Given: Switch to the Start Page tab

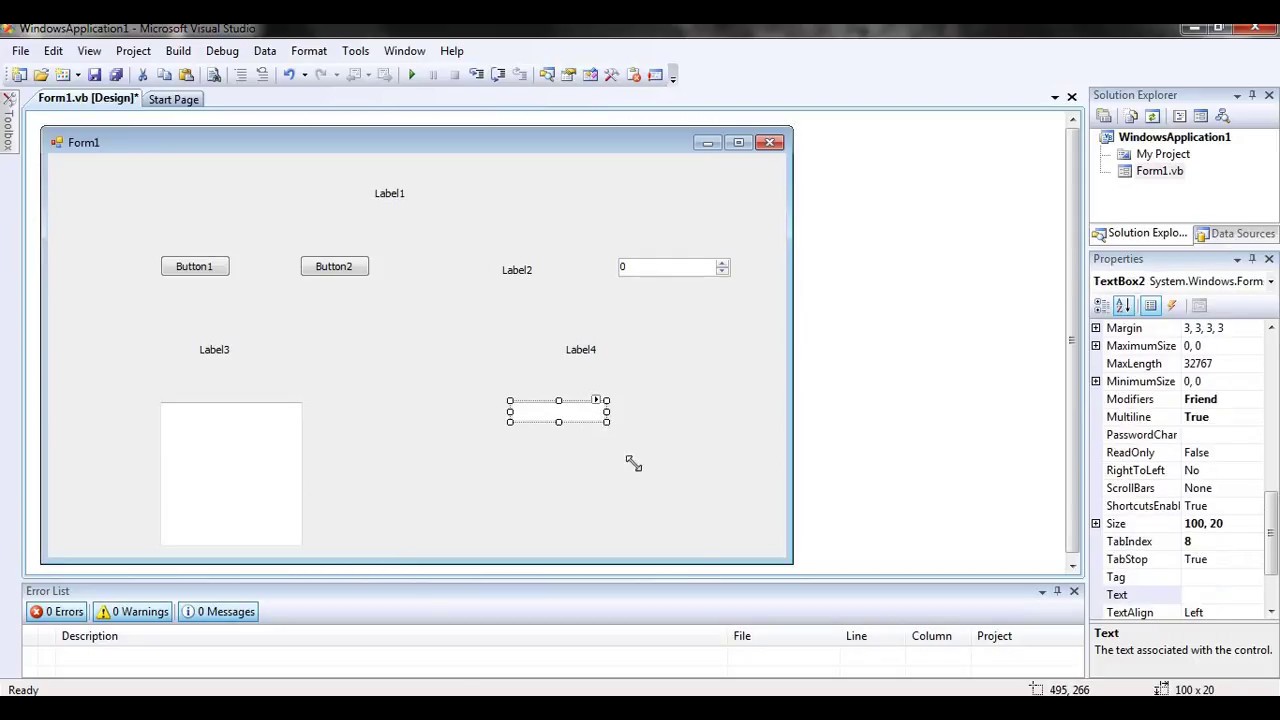Looking at the screenshot, I should pos(174,99).
